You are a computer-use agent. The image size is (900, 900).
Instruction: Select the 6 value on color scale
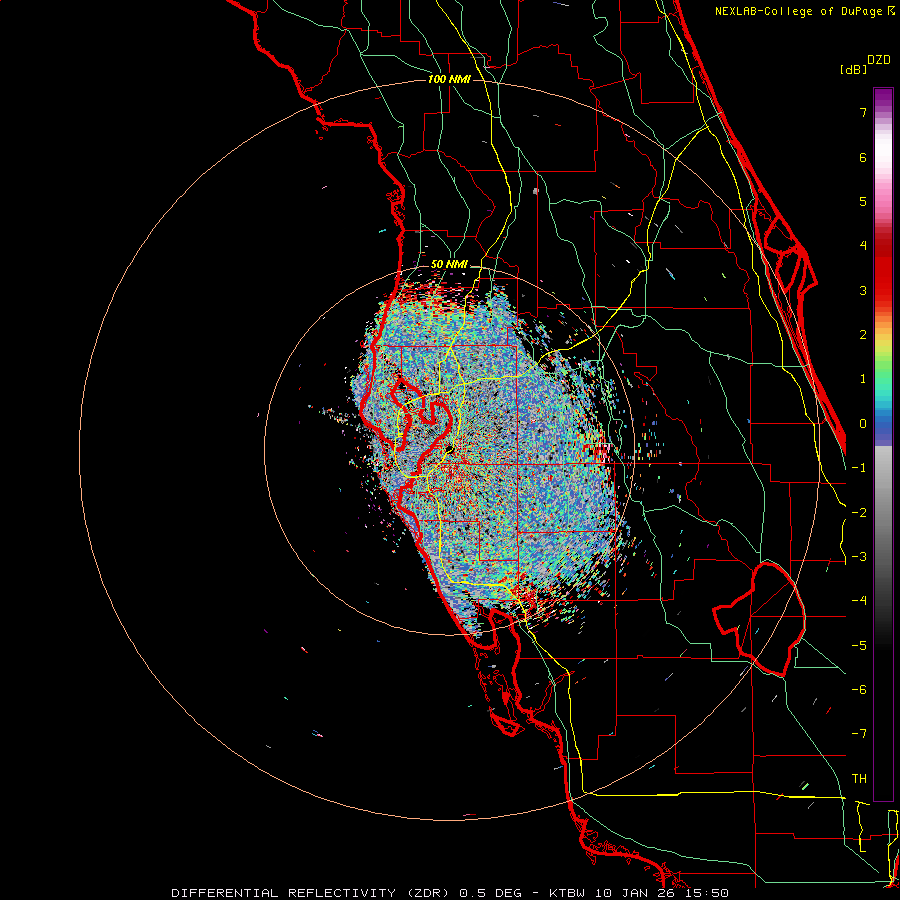[863, 157]
